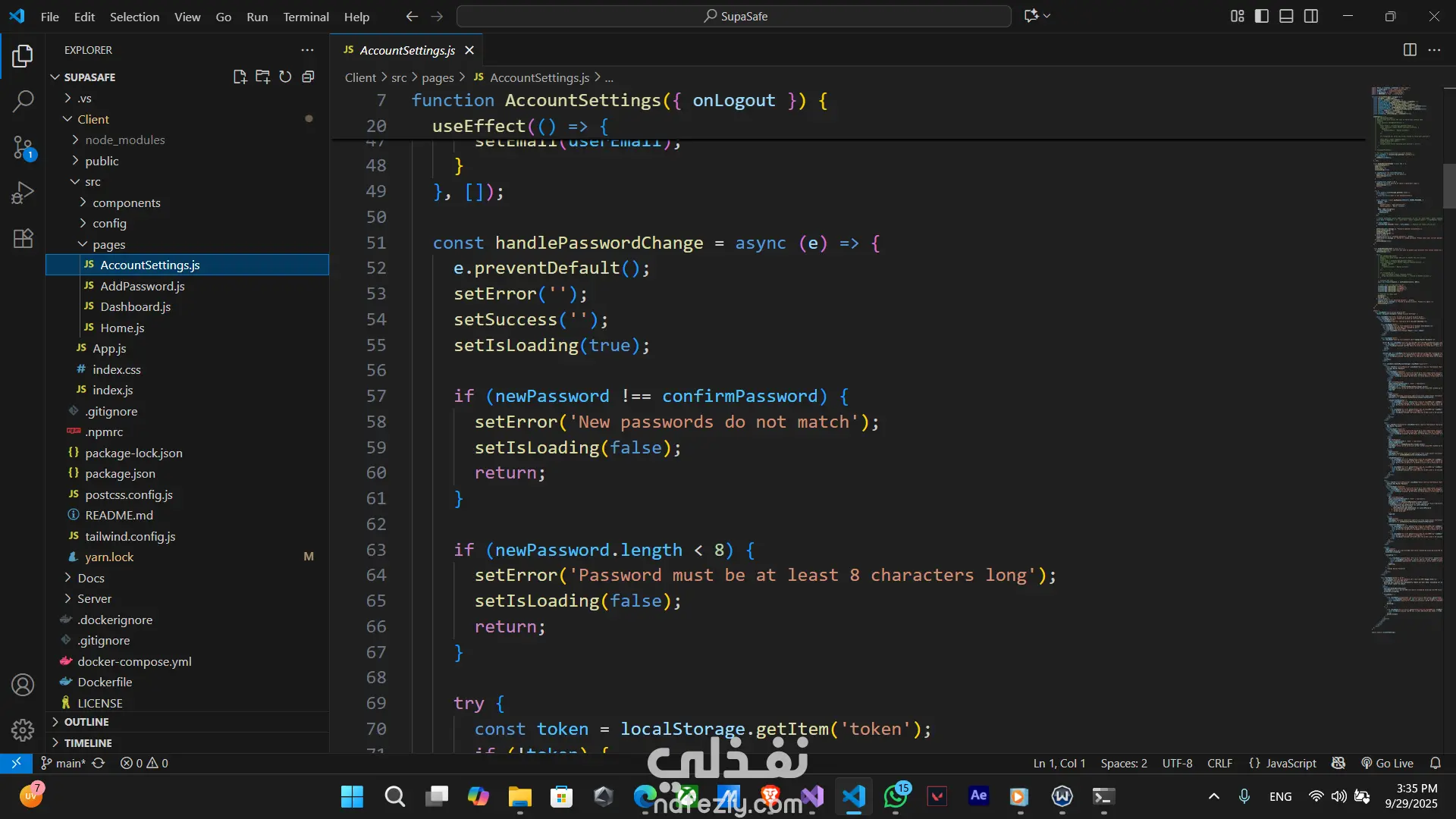Image resolution: width=1456 pixels, height=819 pixels.
Task: Click the Refresh Explorer icon
Action: click(x=285, y=77)
